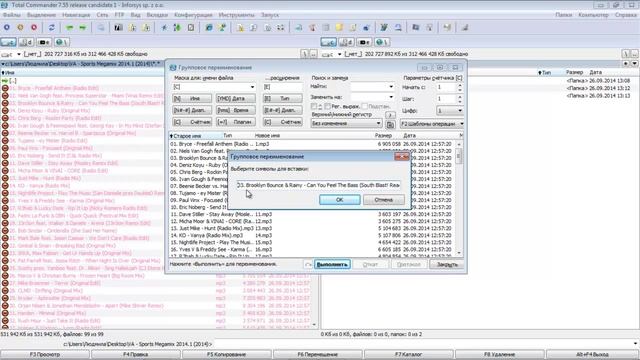Open the Конфигурация menu
This screenshot has height=360, width=640.
click(x=193, y=15)
